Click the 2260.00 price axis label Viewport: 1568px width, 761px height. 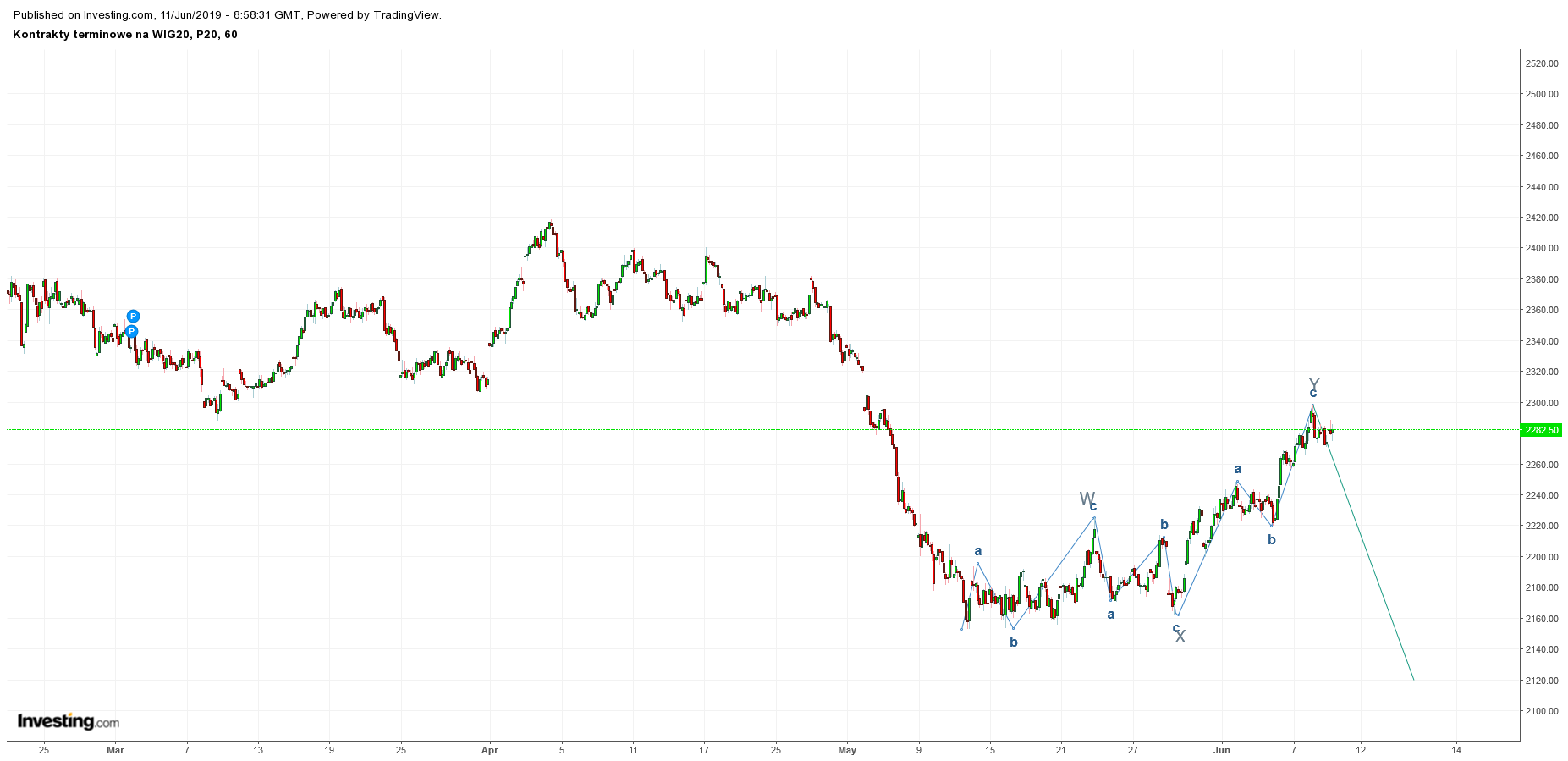(x=1542, y=465)
